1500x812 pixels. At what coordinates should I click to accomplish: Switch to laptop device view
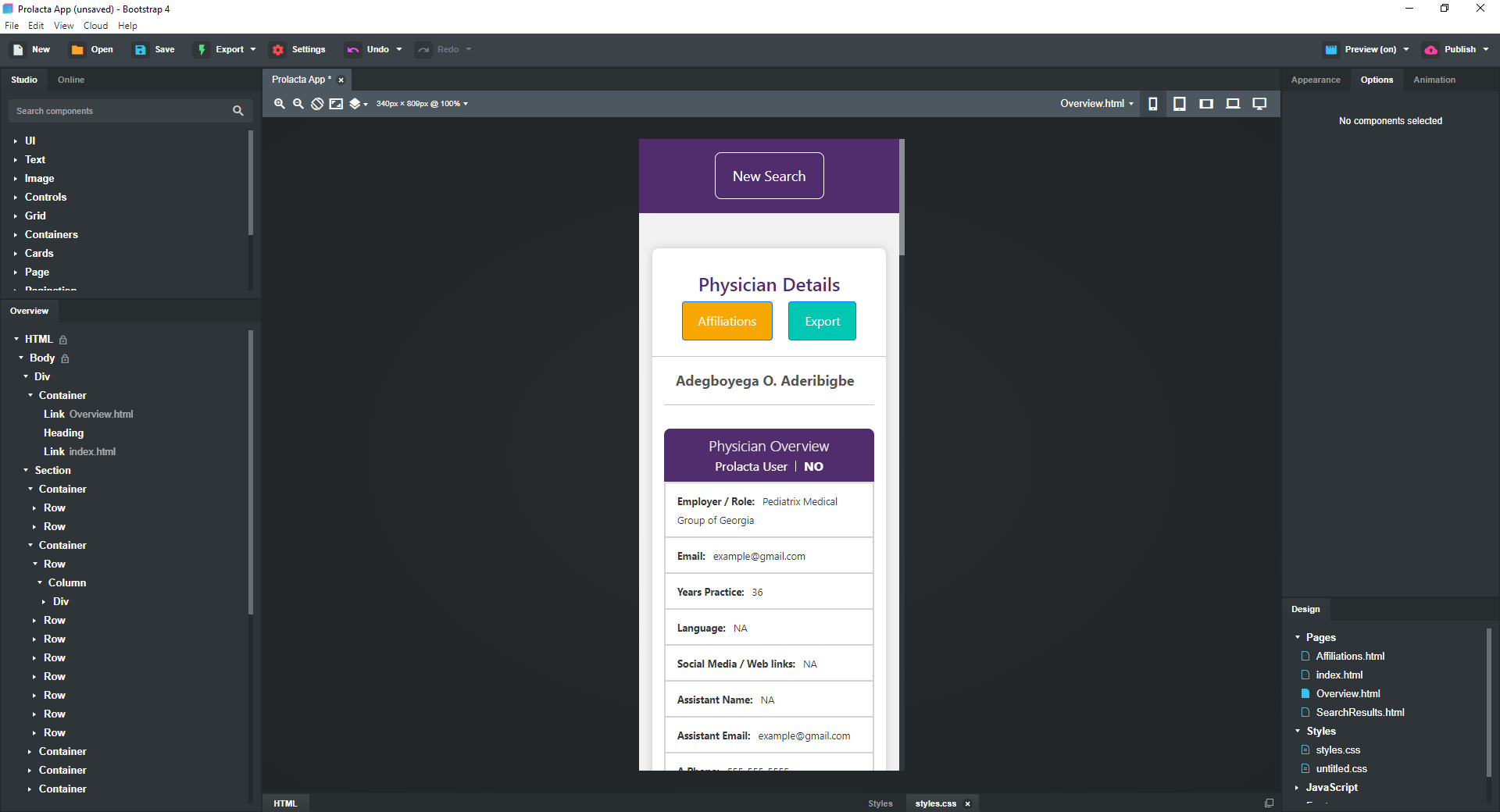tap(1233, 104)
